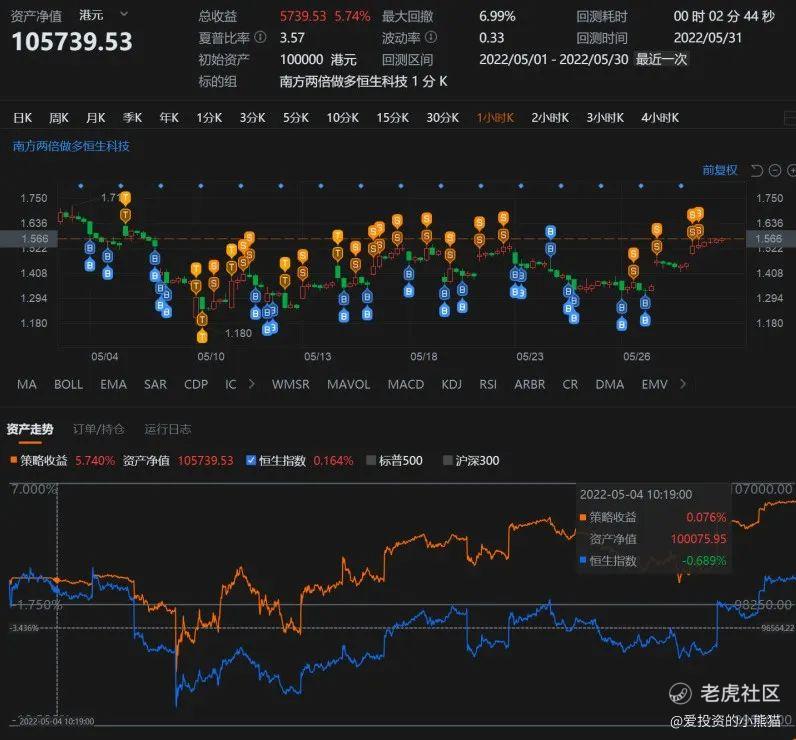Screen dimensions: 796x740
Task: Click the 前复权 adjustment button
Action: pos(720,170)
